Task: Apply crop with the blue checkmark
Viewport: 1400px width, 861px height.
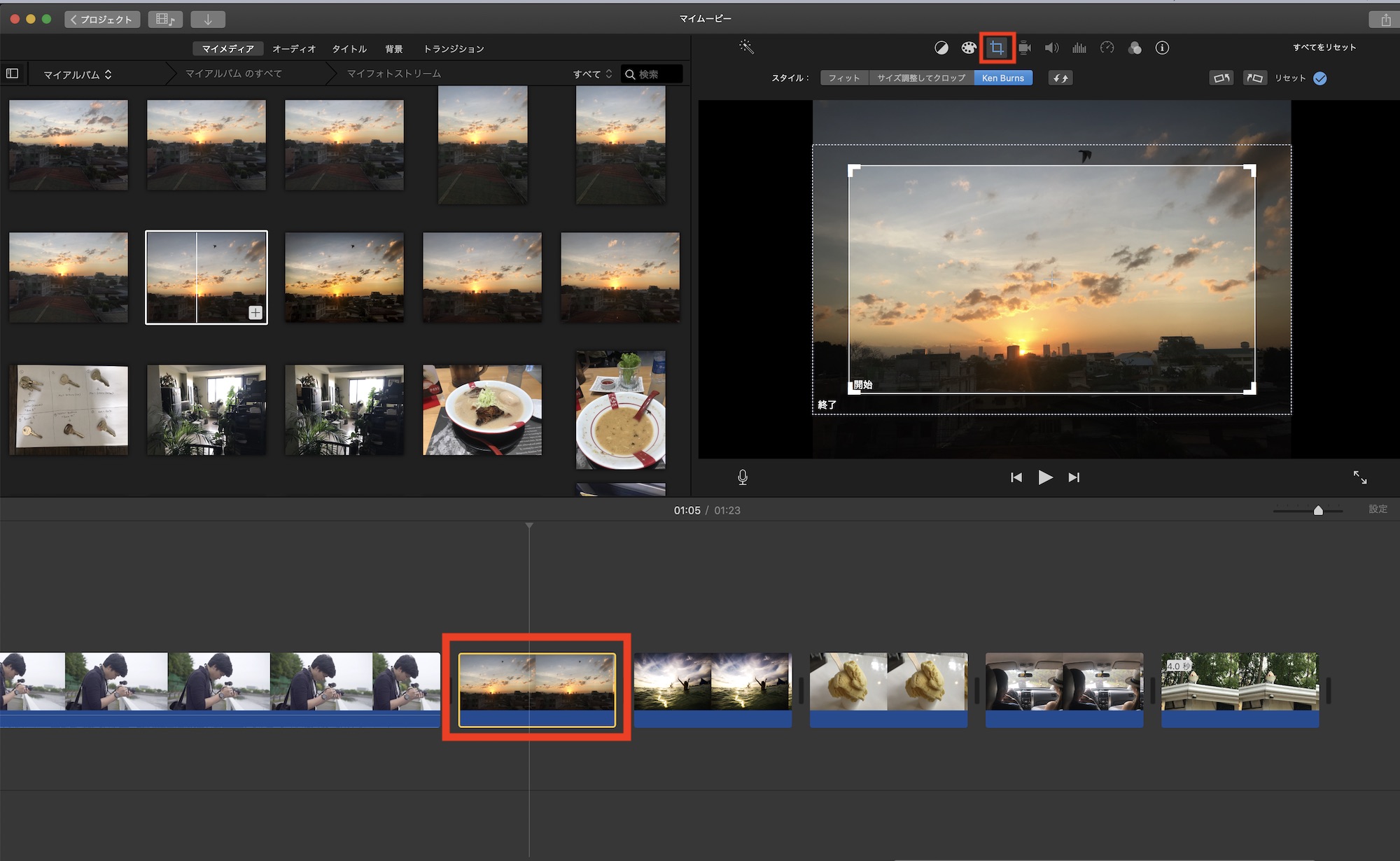Action: (x=1320, y=78)
